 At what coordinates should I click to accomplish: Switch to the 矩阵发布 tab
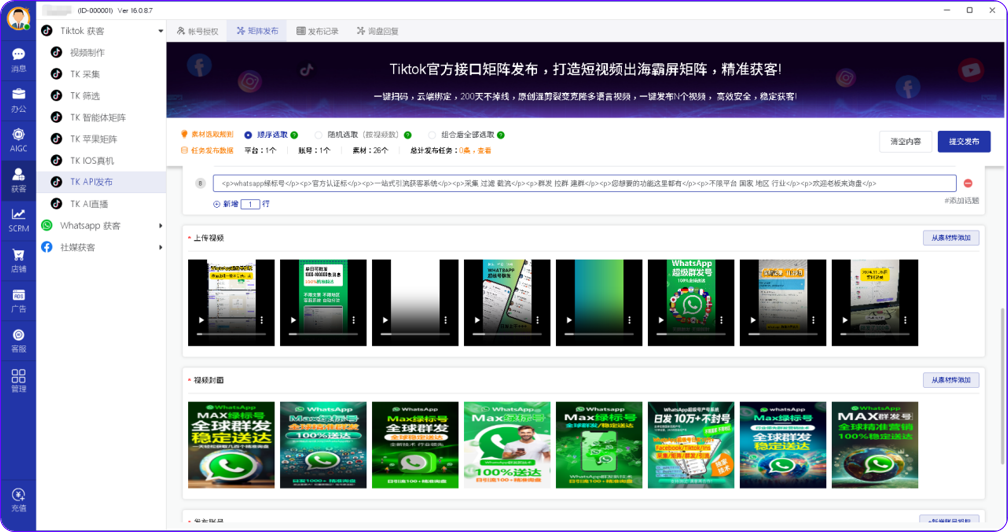pos(257,31)
